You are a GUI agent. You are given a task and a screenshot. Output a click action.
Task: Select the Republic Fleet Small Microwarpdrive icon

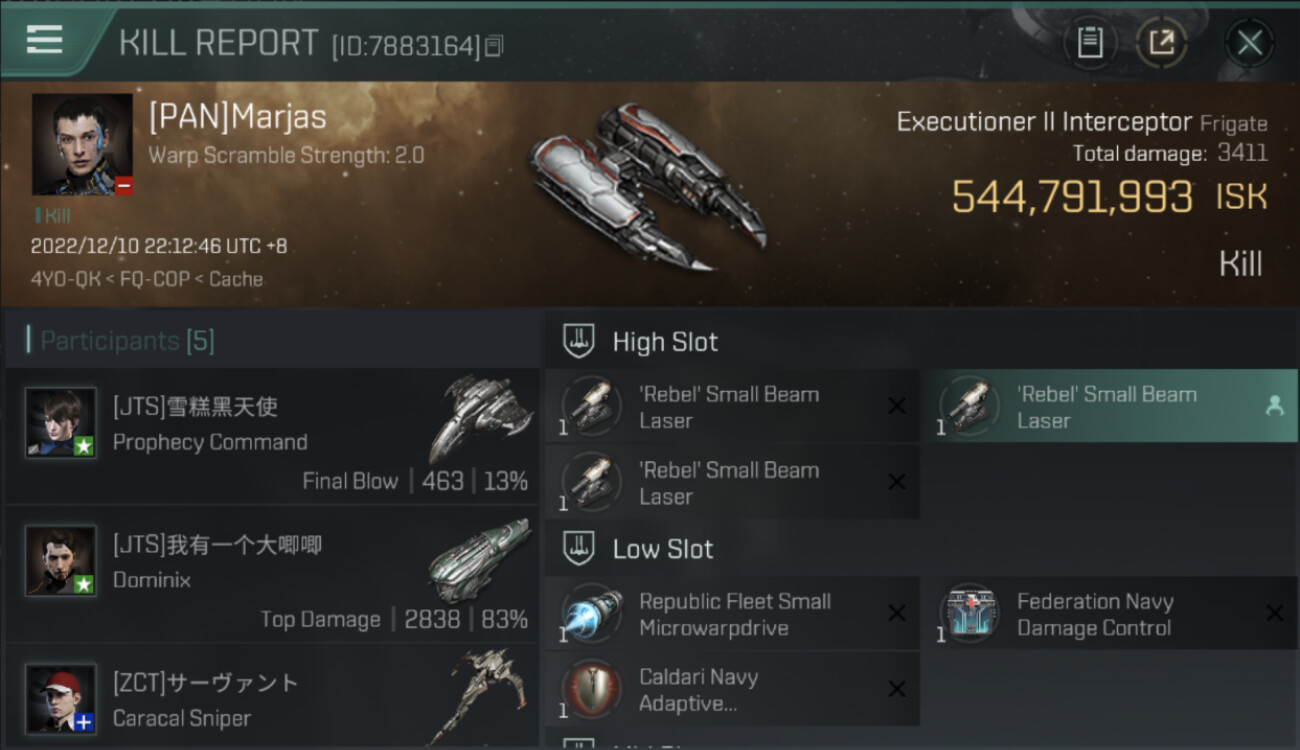(x=592, y=613)
